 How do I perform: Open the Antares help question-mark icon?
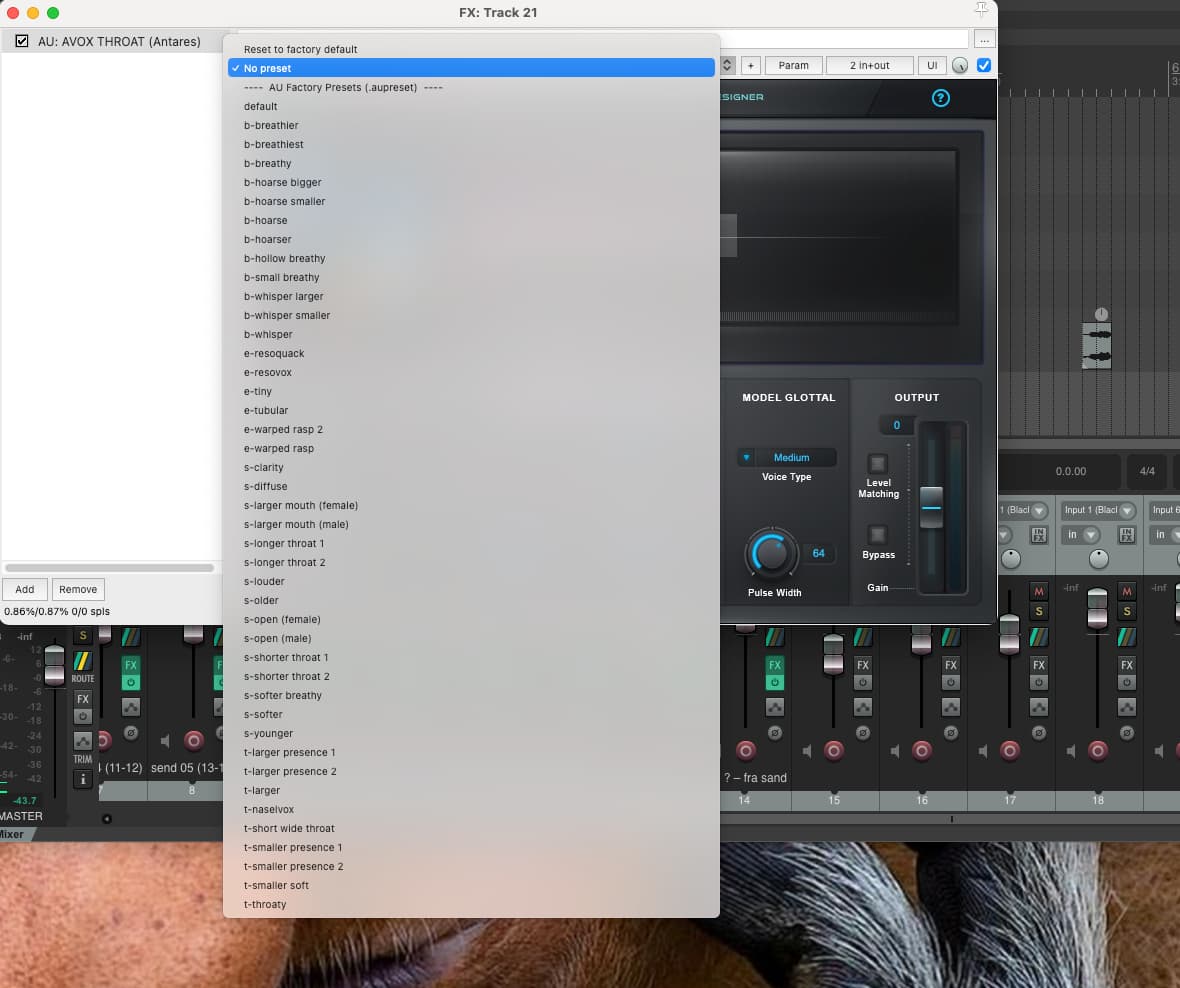(x=940, y=98)
